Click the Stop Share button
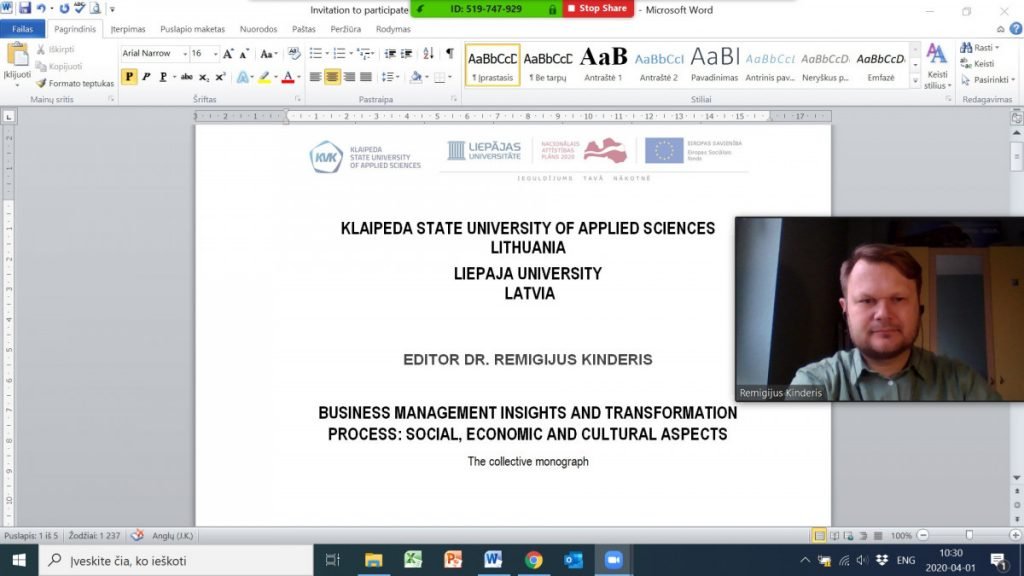This screenshot has height=576, width=1024. [x=598, y=8]
